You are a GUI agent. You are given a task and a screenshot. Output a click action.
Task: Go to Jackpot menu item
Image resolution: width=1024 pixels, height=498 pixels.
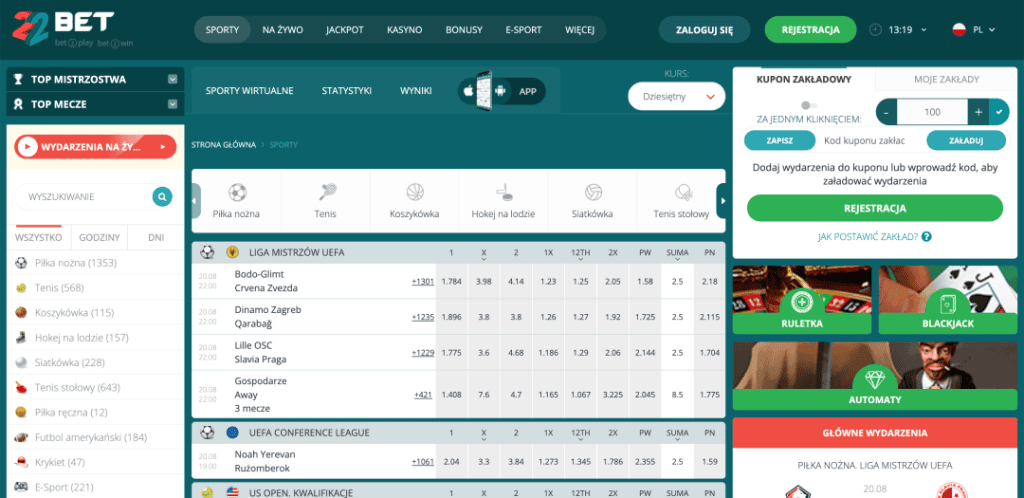[345, 29]
